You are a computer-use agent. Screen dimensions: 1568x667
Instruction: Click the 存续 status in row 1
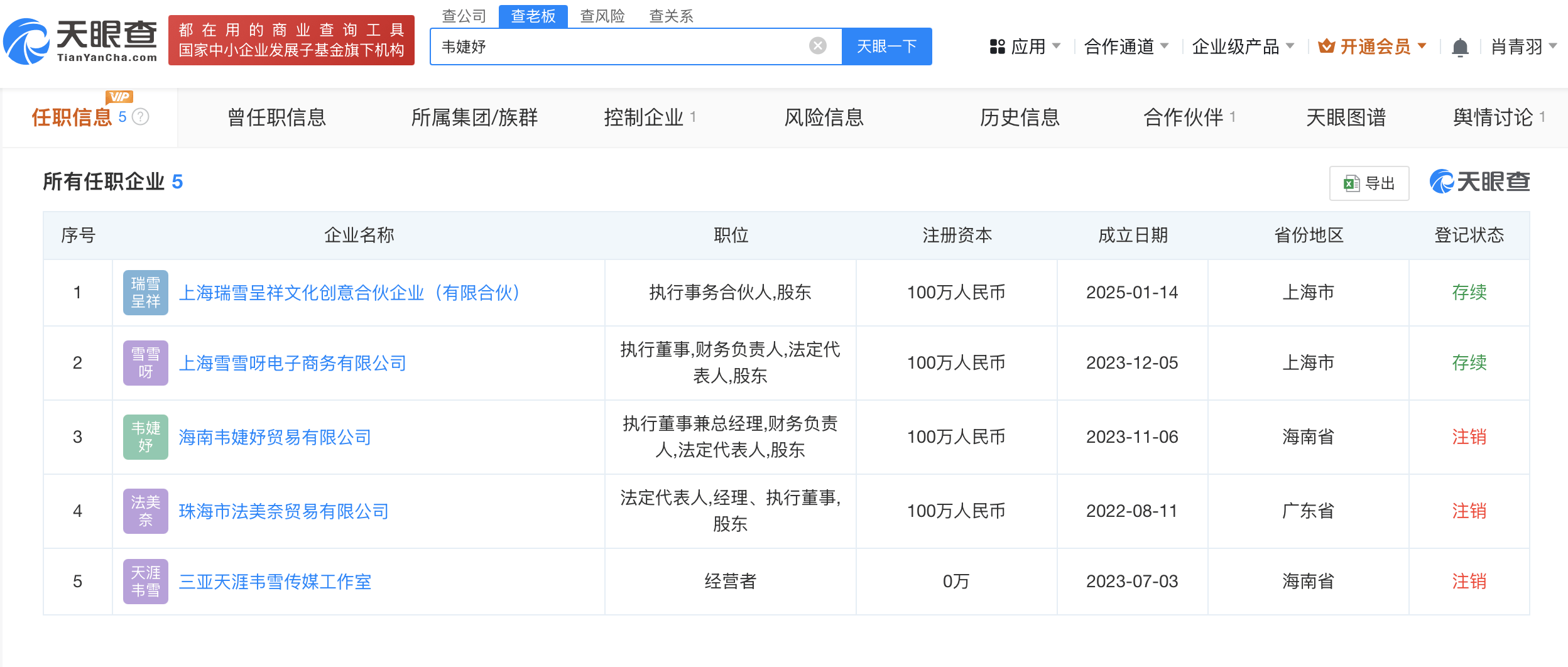tap(1469, 293)
